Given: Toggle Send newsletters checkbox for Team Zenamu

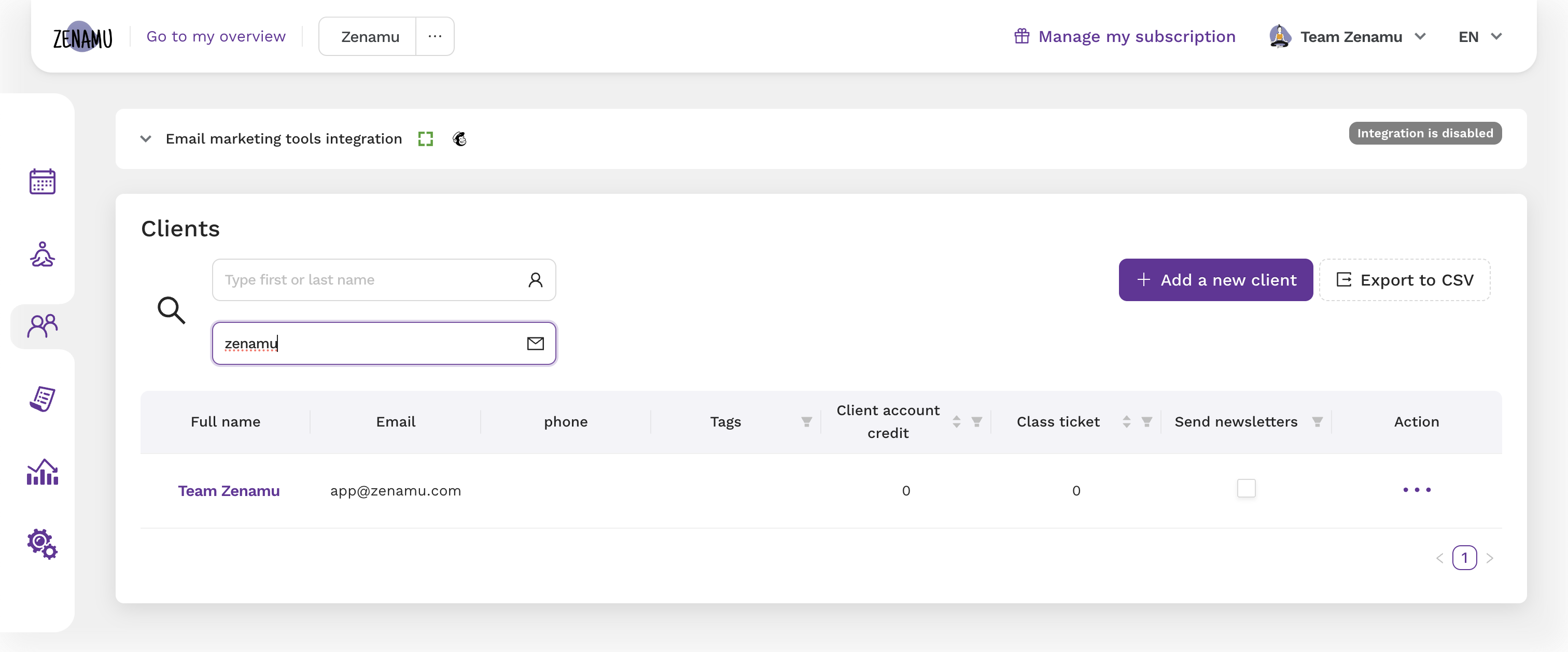Looking at the screenshot, I should point(1246,488).
